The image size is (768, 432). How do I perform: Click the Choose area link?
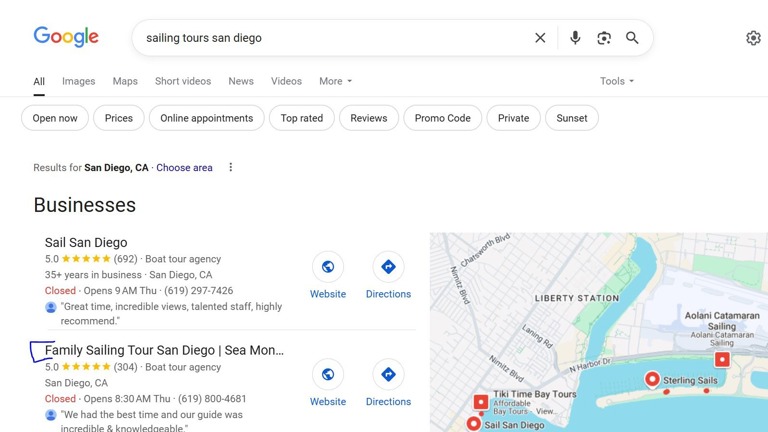[184, 168]
